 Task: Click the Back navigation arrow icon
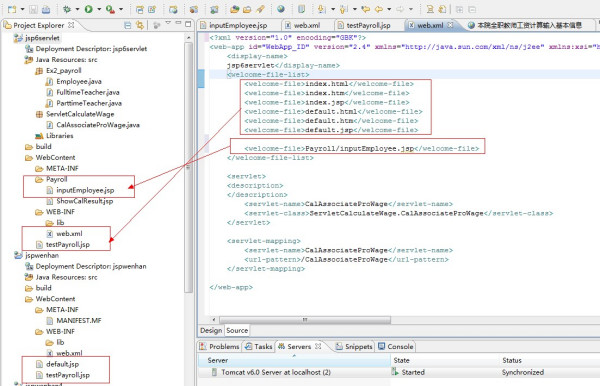click(379, 9)
